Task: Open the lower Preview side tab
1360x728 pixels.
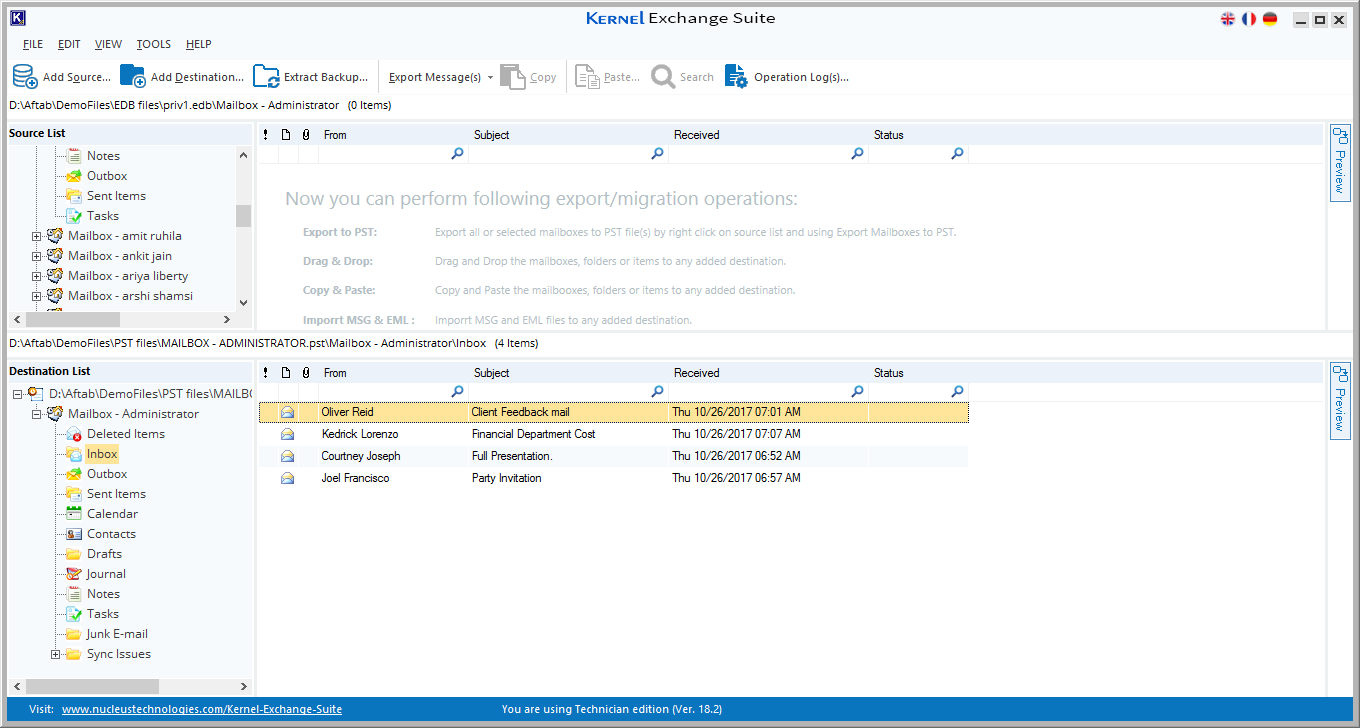Action: 1341,399
